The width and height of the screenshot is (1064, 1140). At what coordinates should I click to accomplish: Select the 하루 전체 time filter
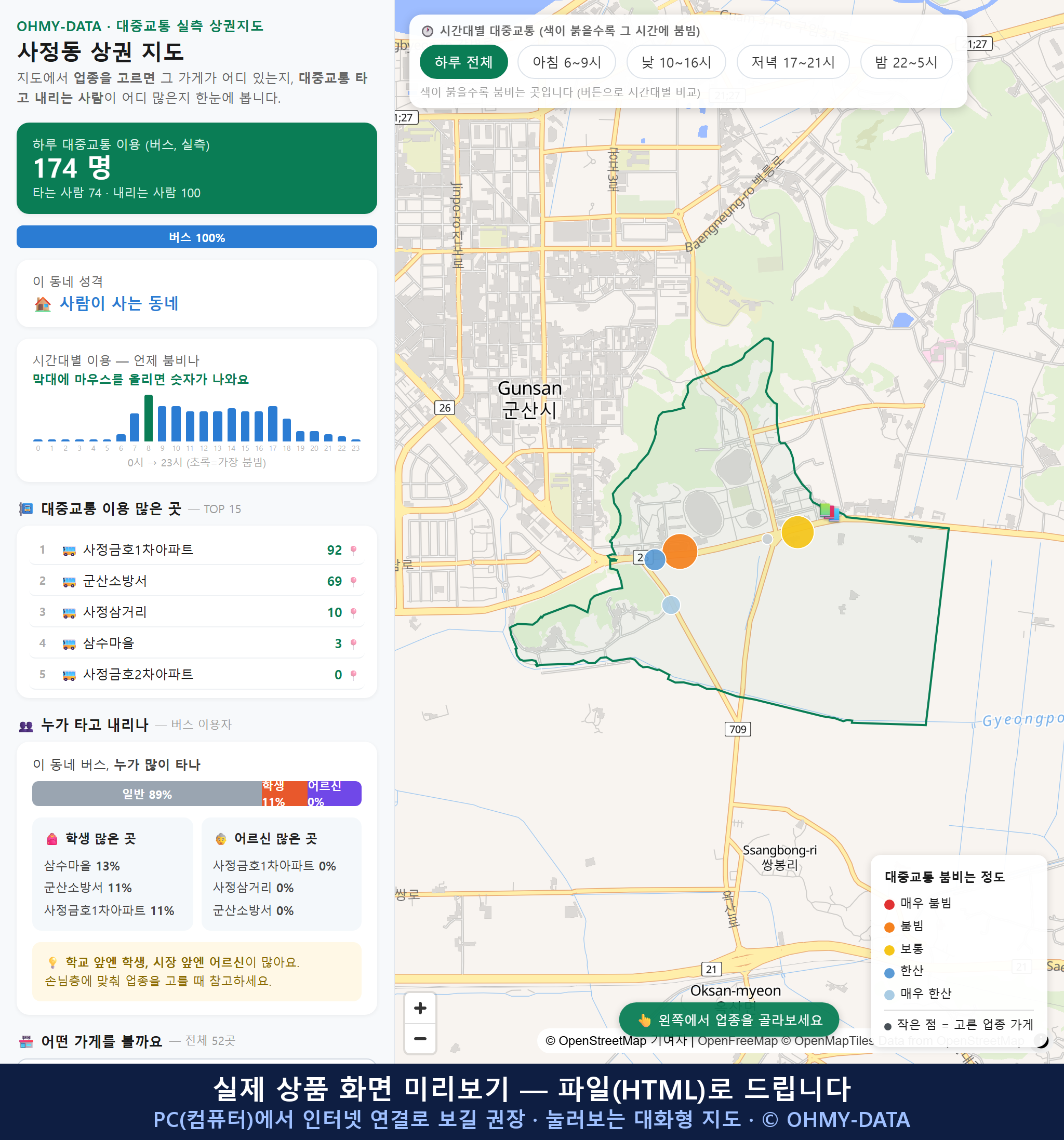(463, 62)
